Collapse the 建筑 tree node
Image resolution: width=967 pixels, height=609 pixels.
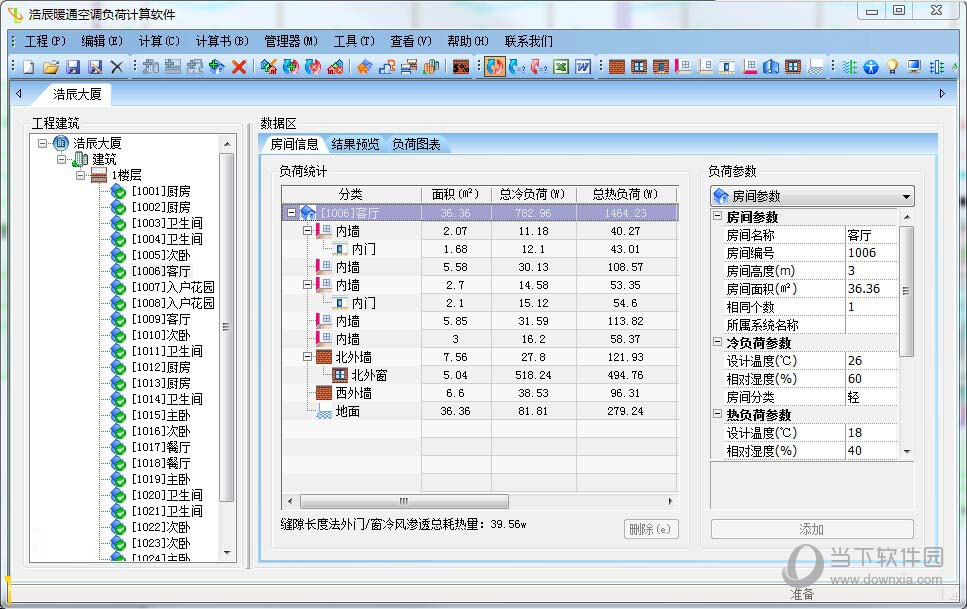click(x=61, y=159)
